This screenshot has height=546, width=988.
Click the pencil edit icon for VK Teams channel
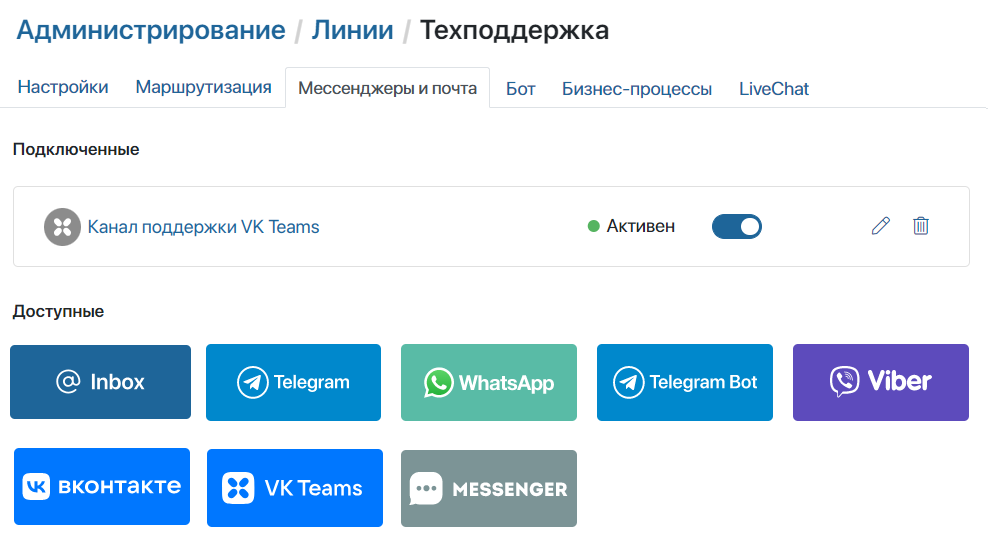(x=881, y=226)
